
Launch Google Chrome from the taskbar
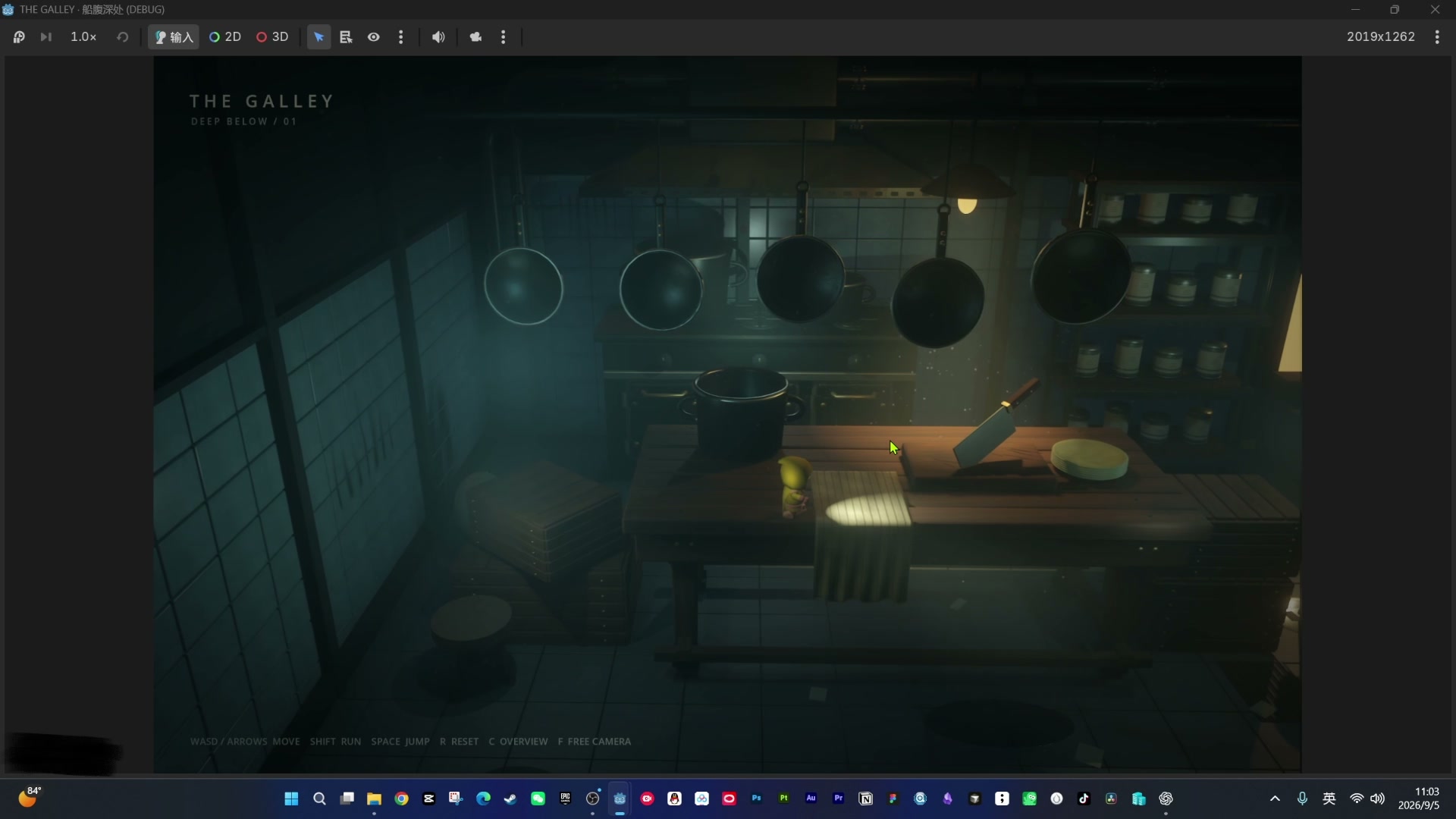click(x=402, y=799)
